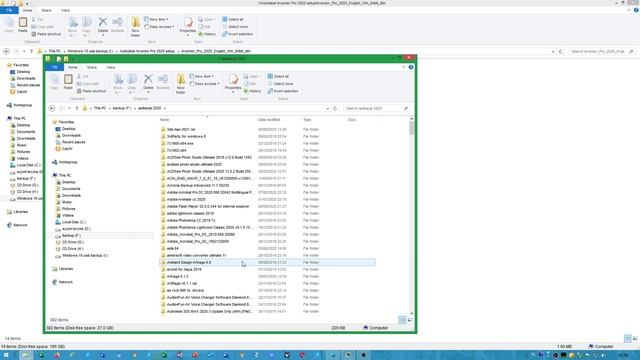Click New folder in the back Inventor window
Screen dimensions: 640x360
pyautogui.click(x=136, y=27)
